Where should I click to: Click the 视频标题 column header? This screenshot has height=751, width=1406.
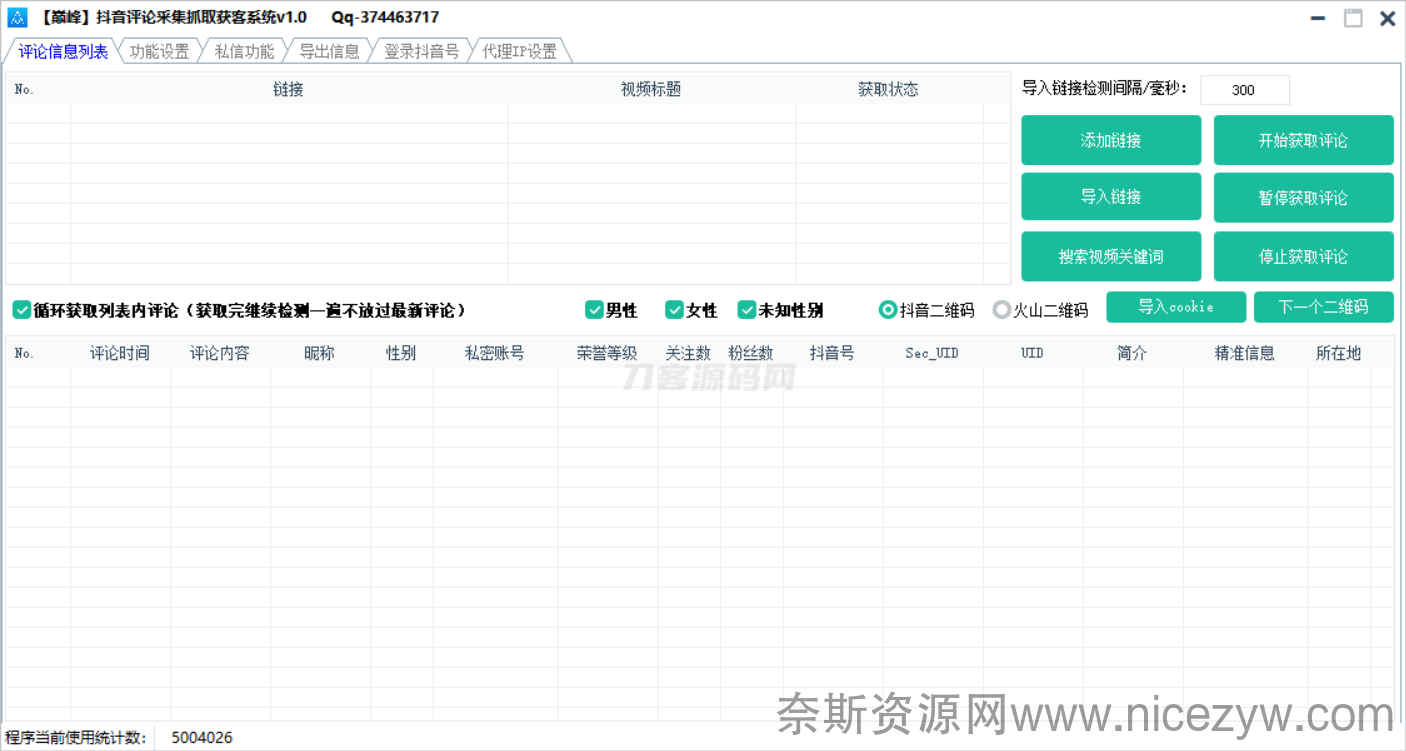(x=651, y=89)
